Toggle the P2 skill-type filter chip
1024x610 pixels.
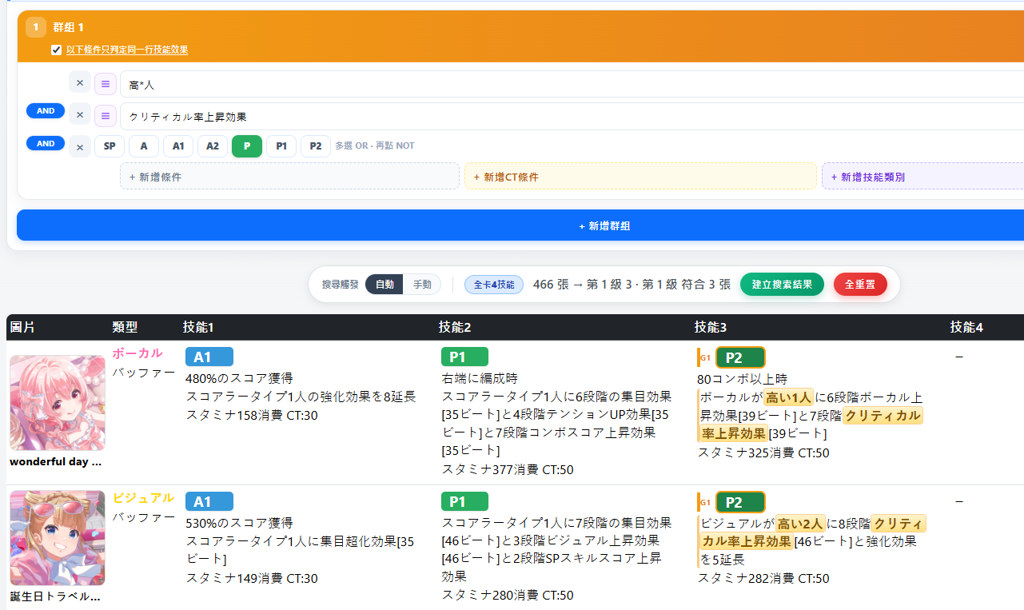[x=315, y=146]
